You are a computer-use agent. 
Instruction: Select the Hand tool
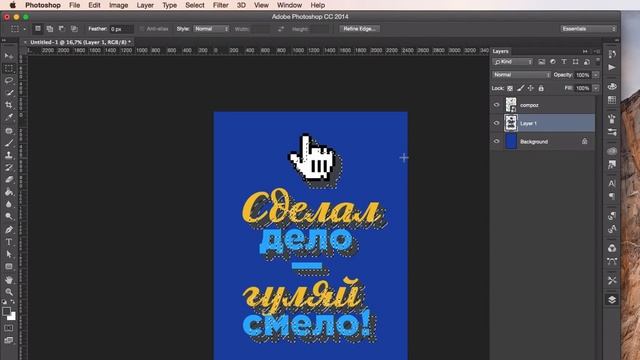coord(9,280)
